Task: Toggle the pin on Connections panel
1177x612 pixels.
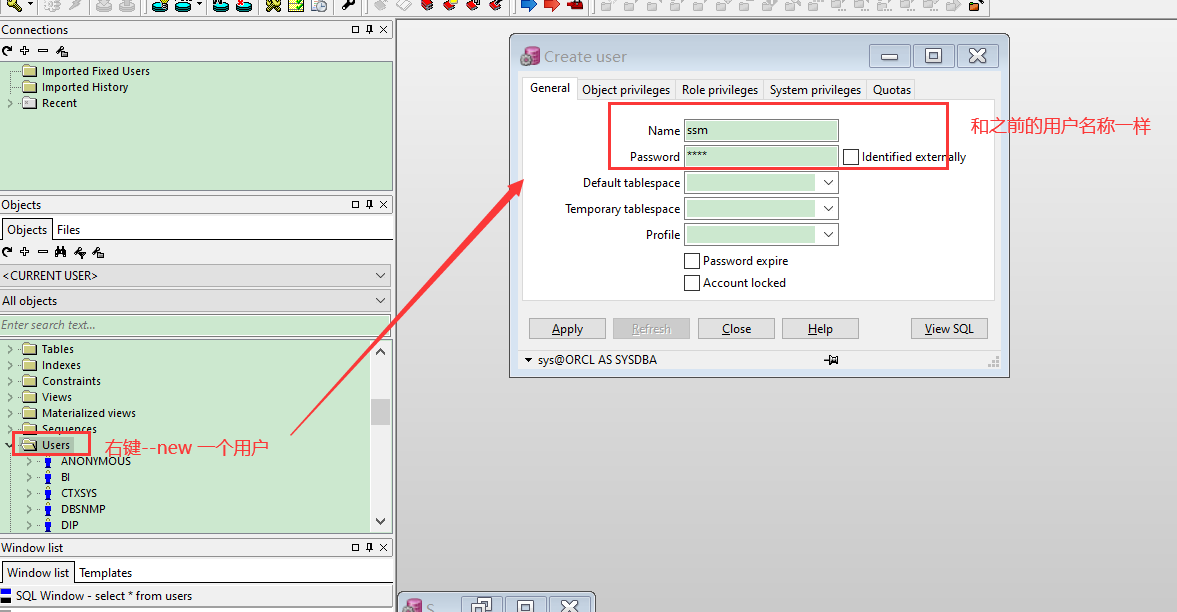Action: [x=369, y=29]
